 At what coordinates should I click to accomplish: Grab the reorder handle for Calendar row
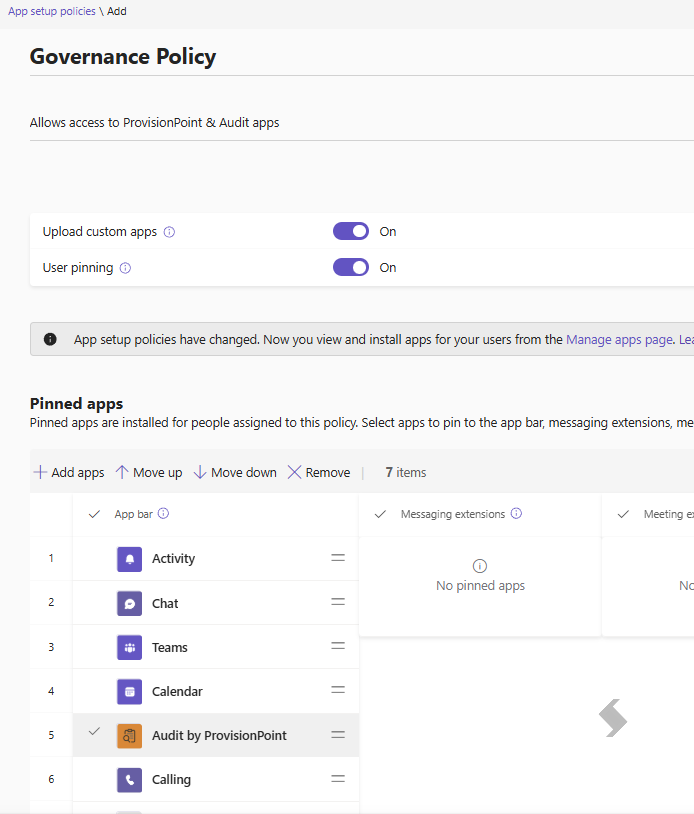pyautogui.click(x=338, y=690)
